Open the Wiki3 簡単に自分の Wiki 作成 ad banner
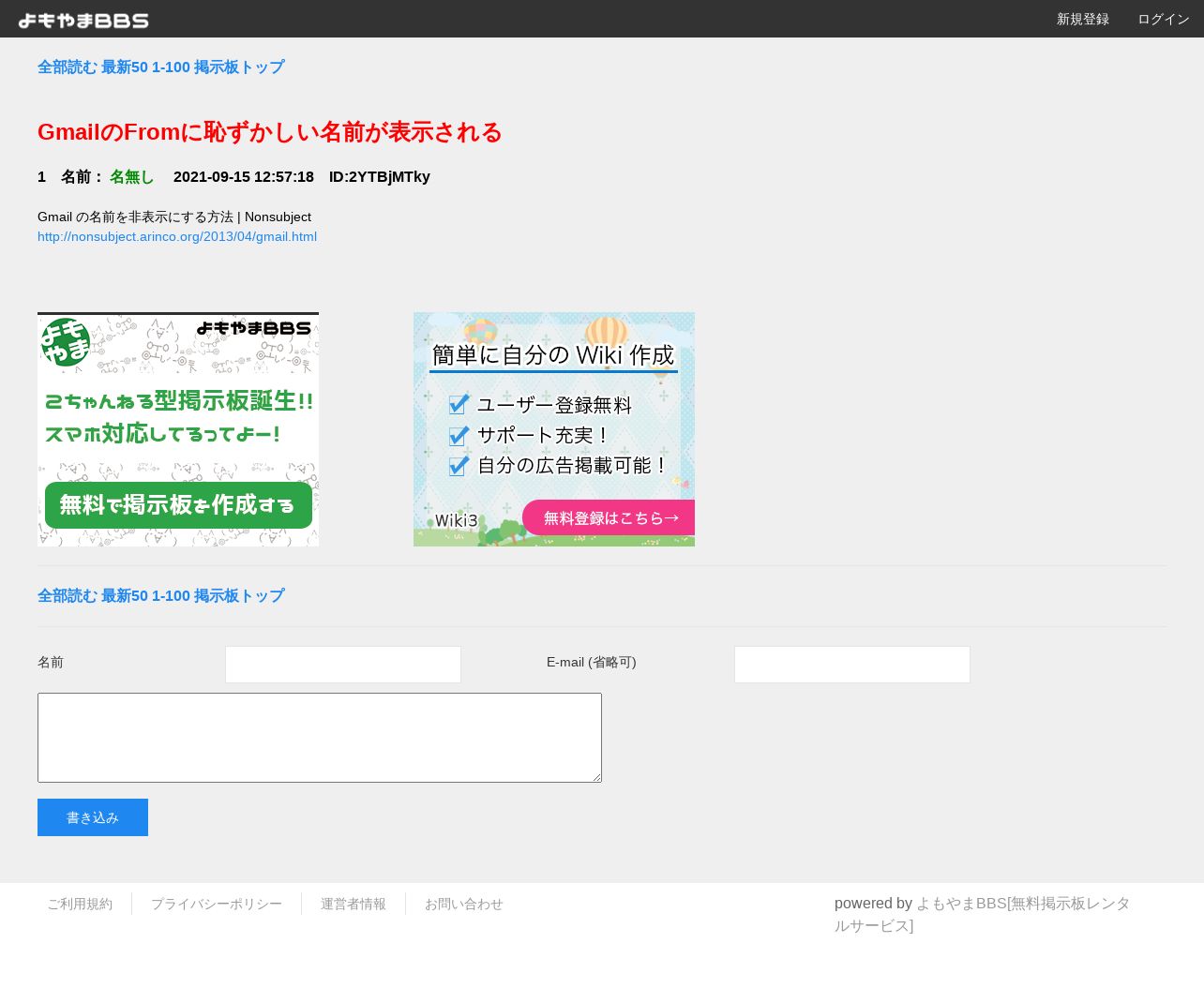This screenshot has width=1204, height=1003. pos(554,429)
